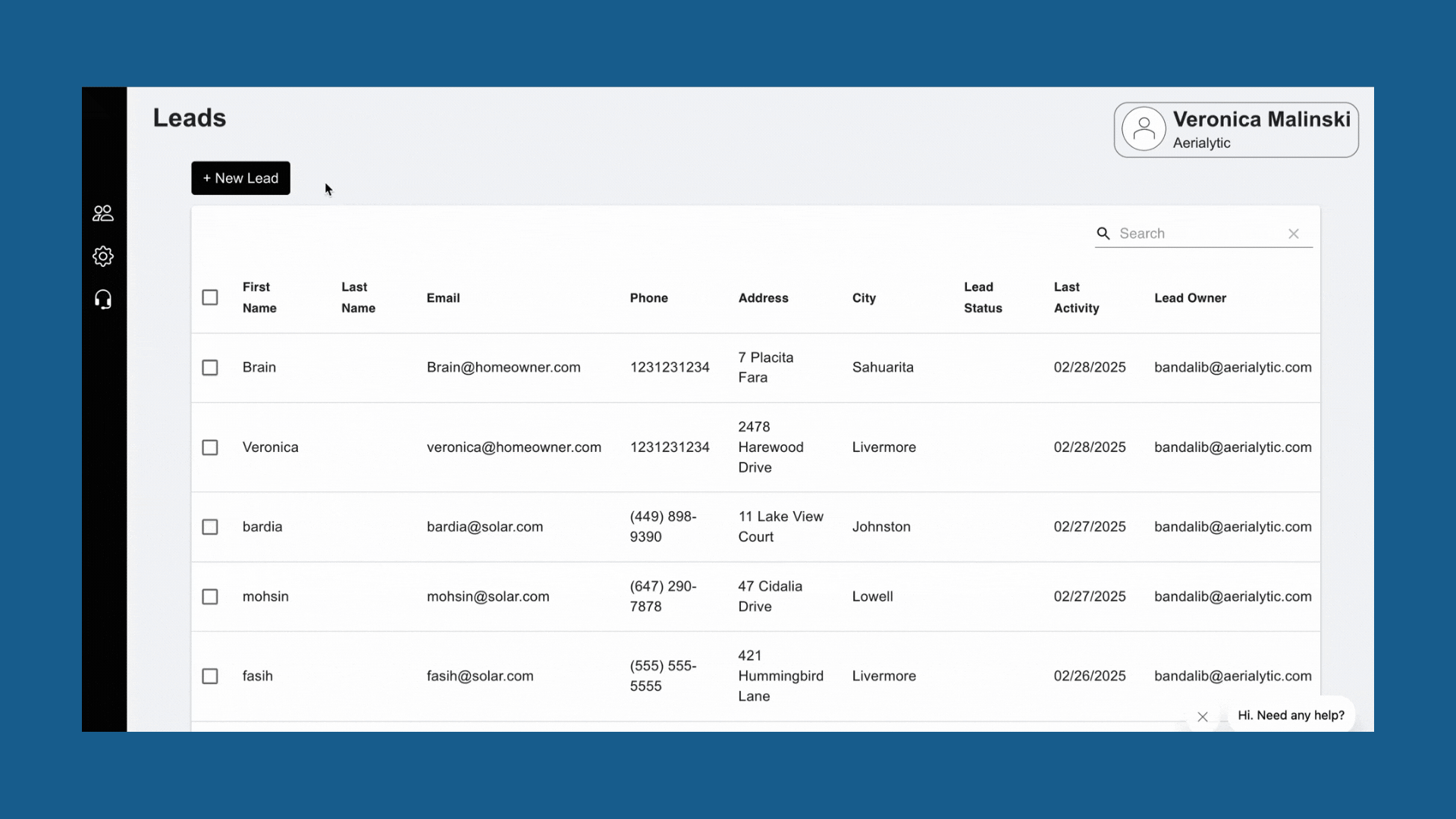Dismiss the help chat bubble
Viewport: 1456px width, 819px height.
[x=1203, y=717]
